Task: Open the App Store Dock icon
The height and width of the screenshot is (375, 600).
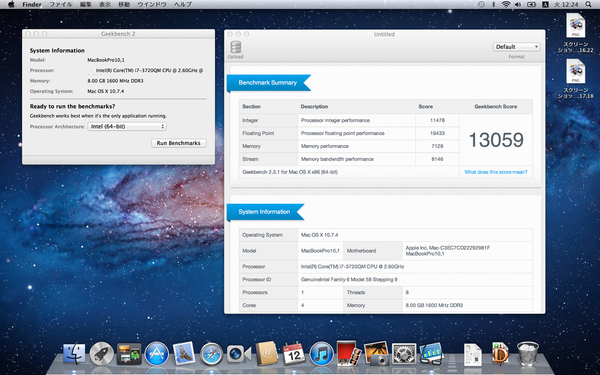Action: [157, 354]
